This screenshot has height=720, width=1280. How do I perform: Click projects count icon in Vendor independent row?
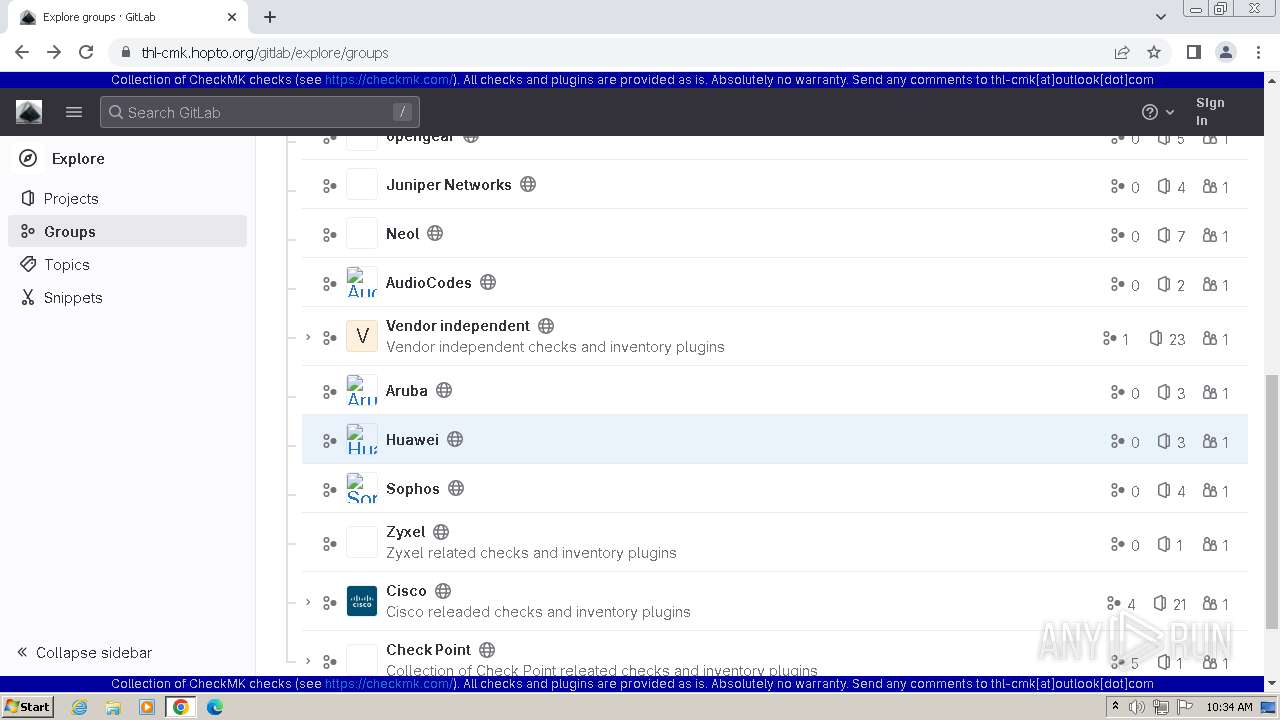1156,338
